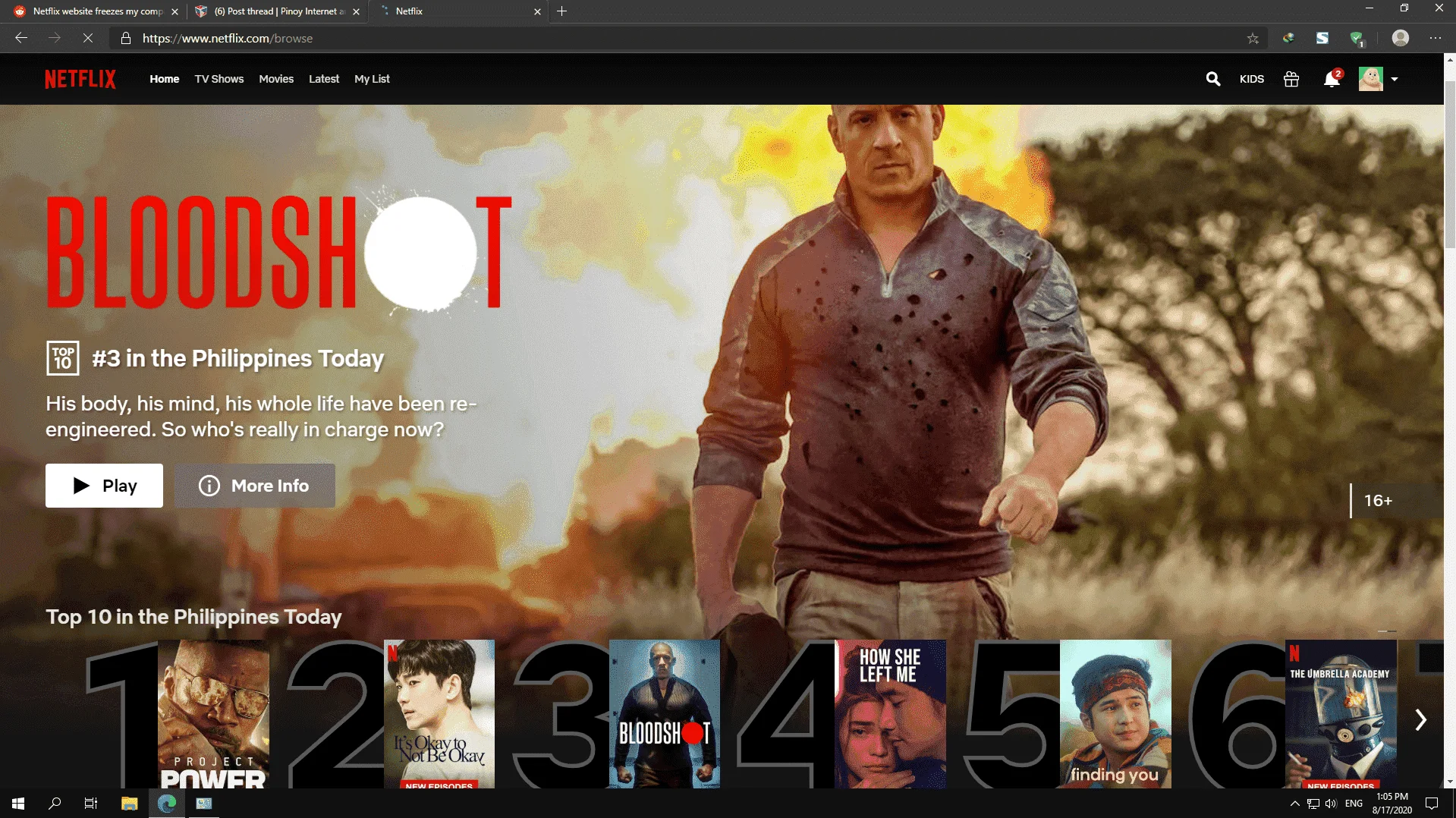Open The Umbrella Academy thumbnail
Screen dimensions: 1456x818
pyautogui.click(x=1341, y=714)
